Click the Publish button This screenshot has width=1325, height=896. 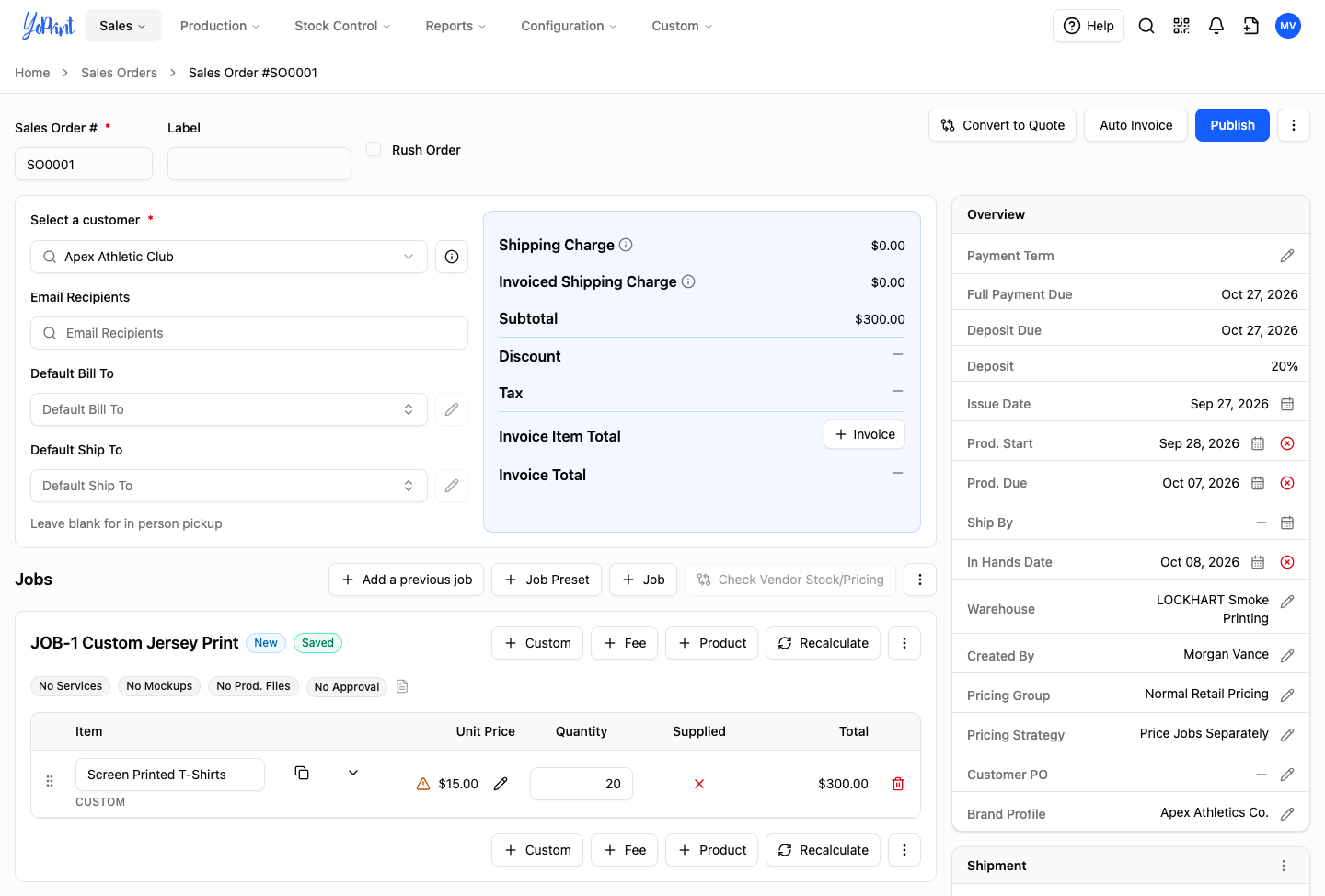coord(1232,125)
